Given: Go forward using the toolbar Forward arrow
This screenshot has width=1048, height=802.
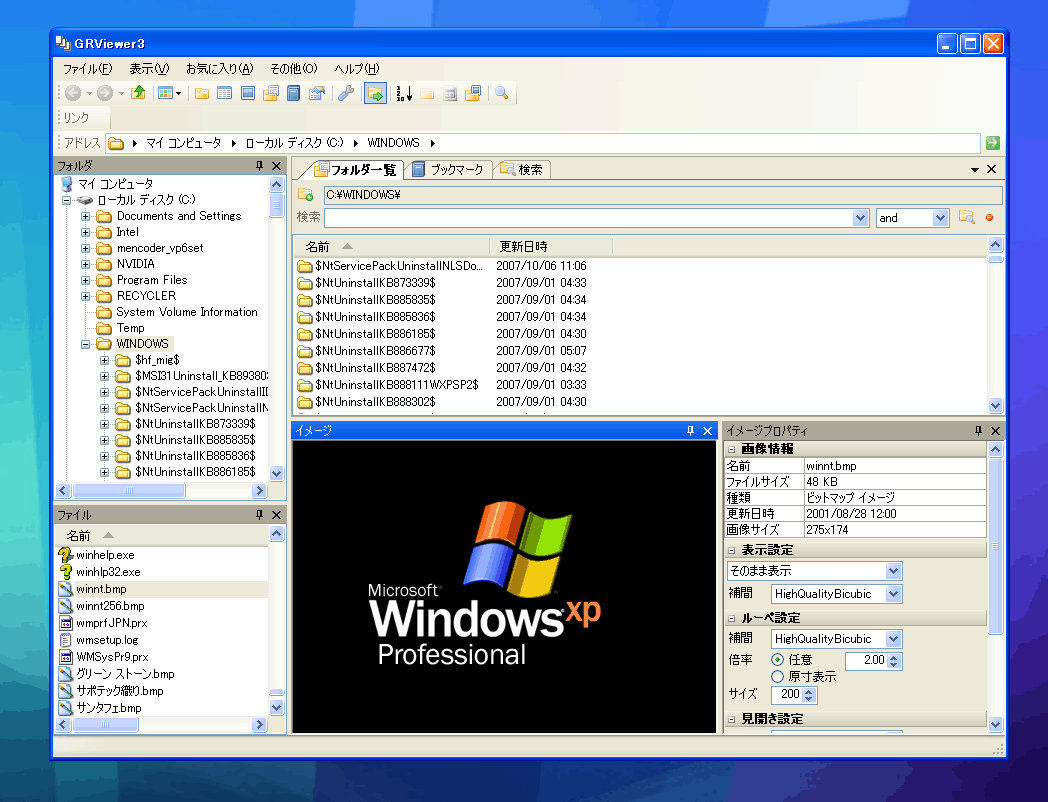Looking at the screenshot, I should [104, 94].
